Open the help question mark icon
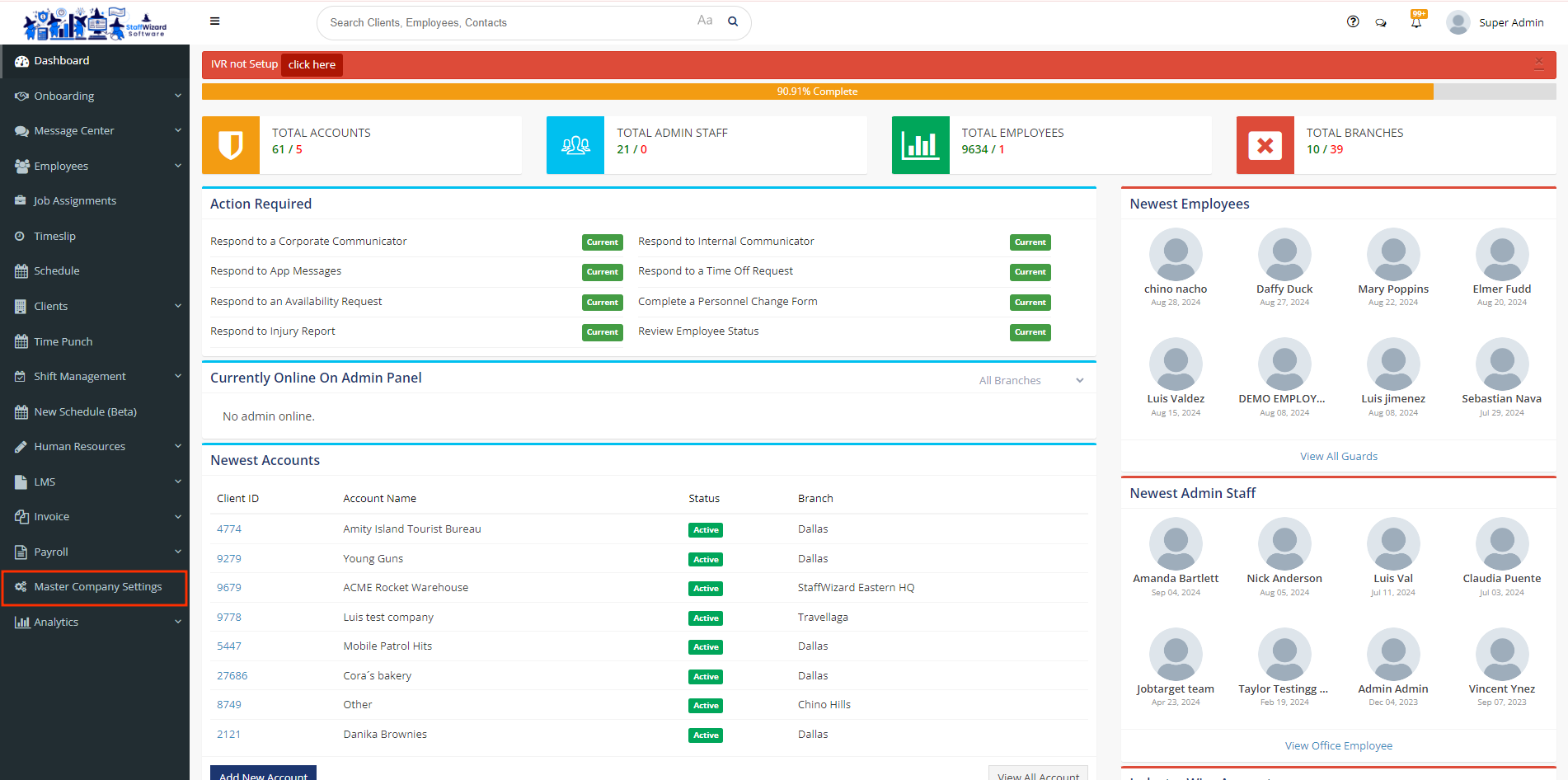 pos(1353,22)
